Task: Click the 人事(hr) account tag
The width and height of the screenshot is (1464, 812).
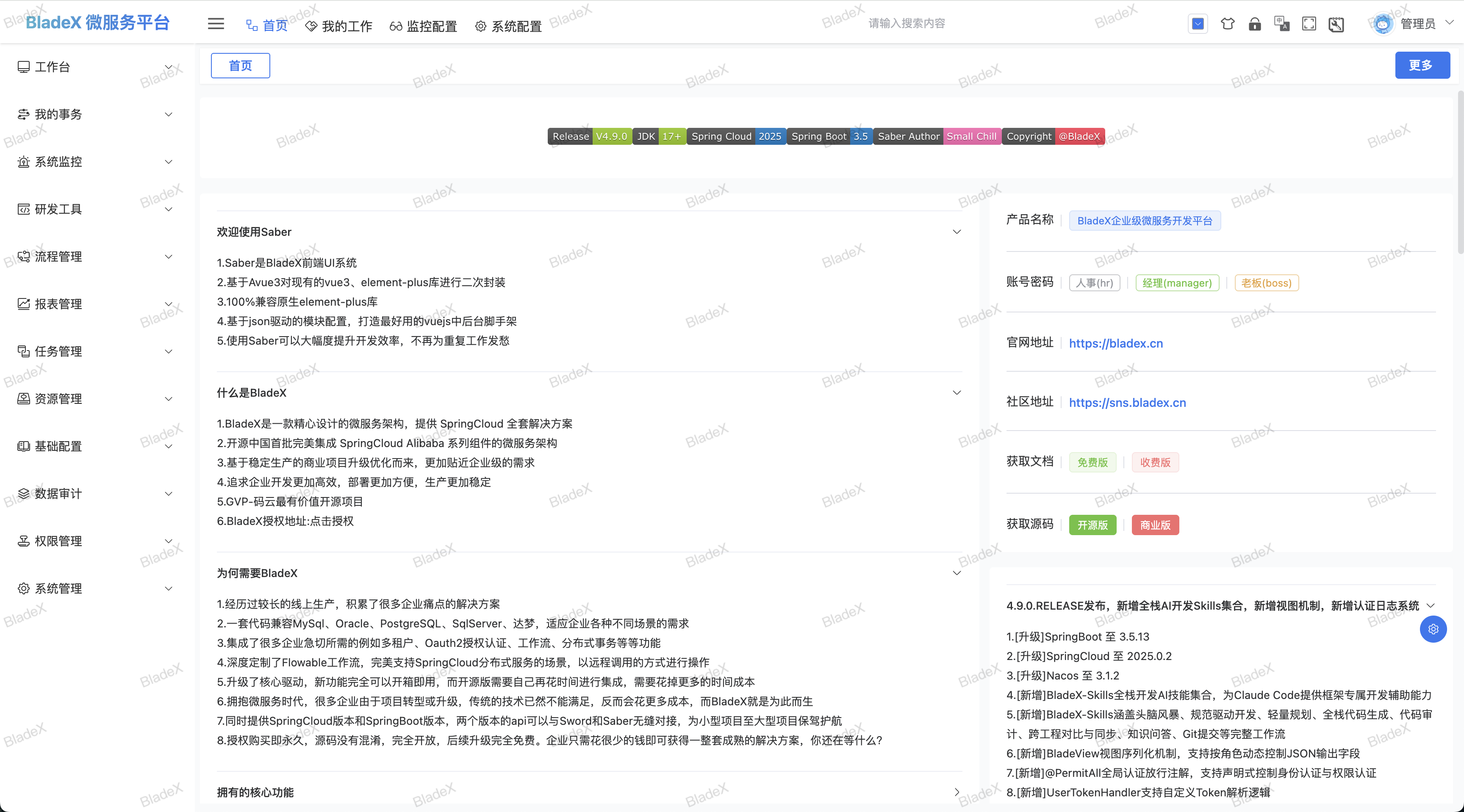Action: pos(1095,283)
